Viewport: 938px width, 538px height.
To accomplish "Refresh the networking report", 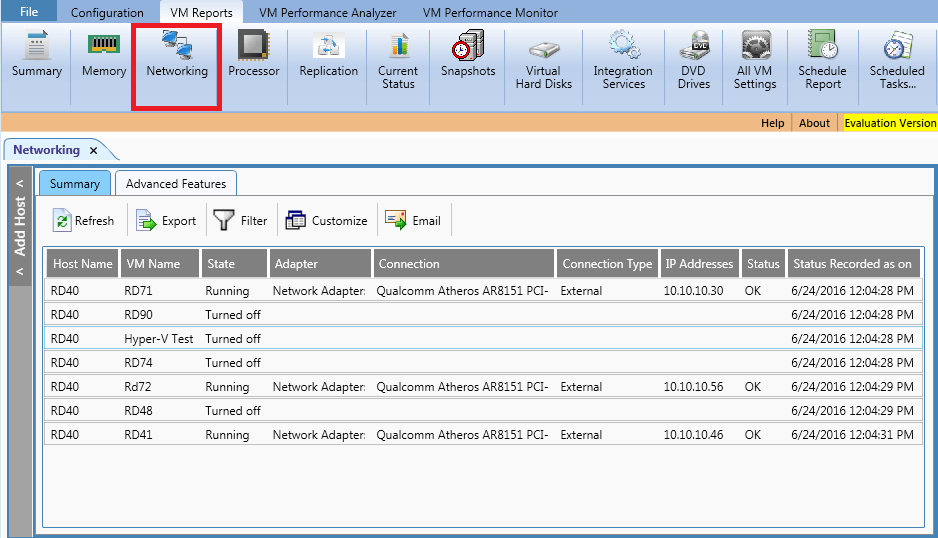I will click(83, 220).
